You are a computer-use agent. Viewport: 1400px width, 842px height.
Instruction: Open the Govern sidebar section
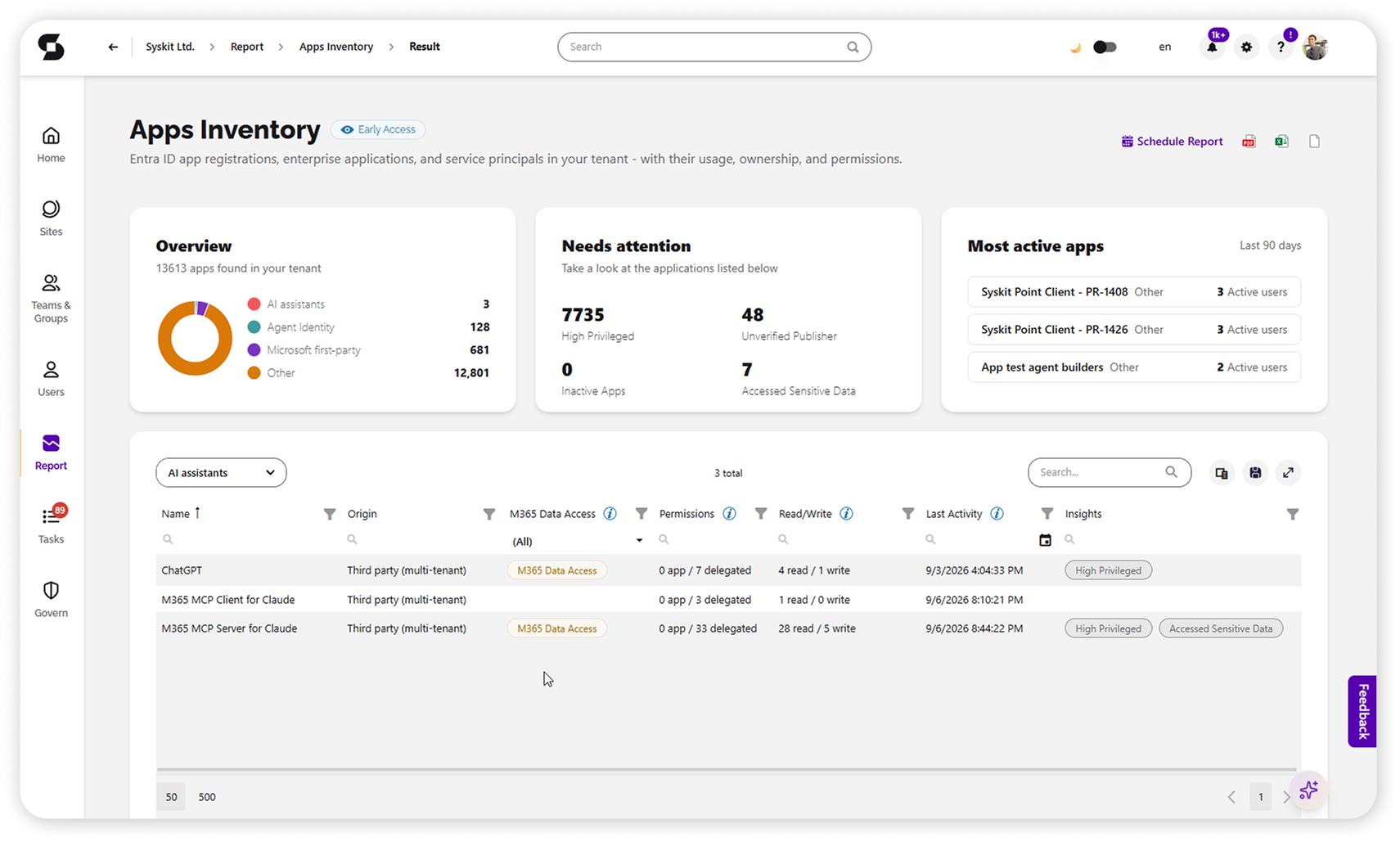[x=51, y=600]
